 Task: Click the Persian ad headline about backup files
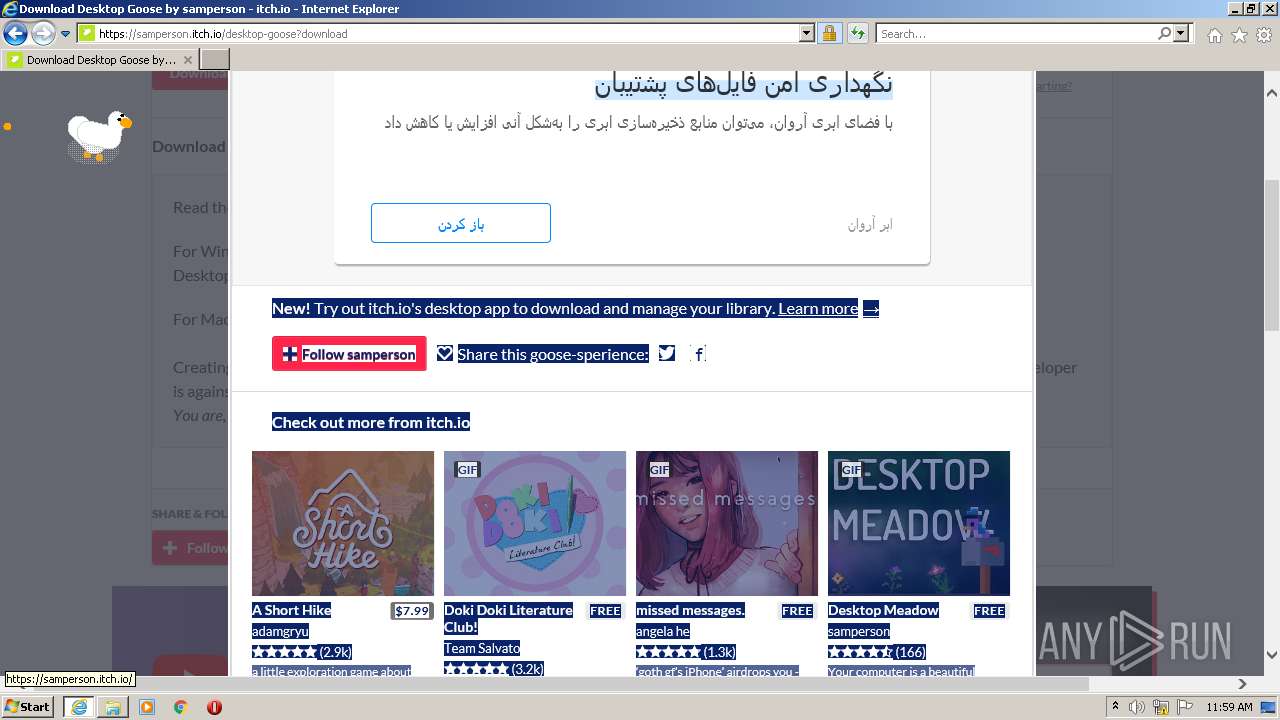[744, 84]
